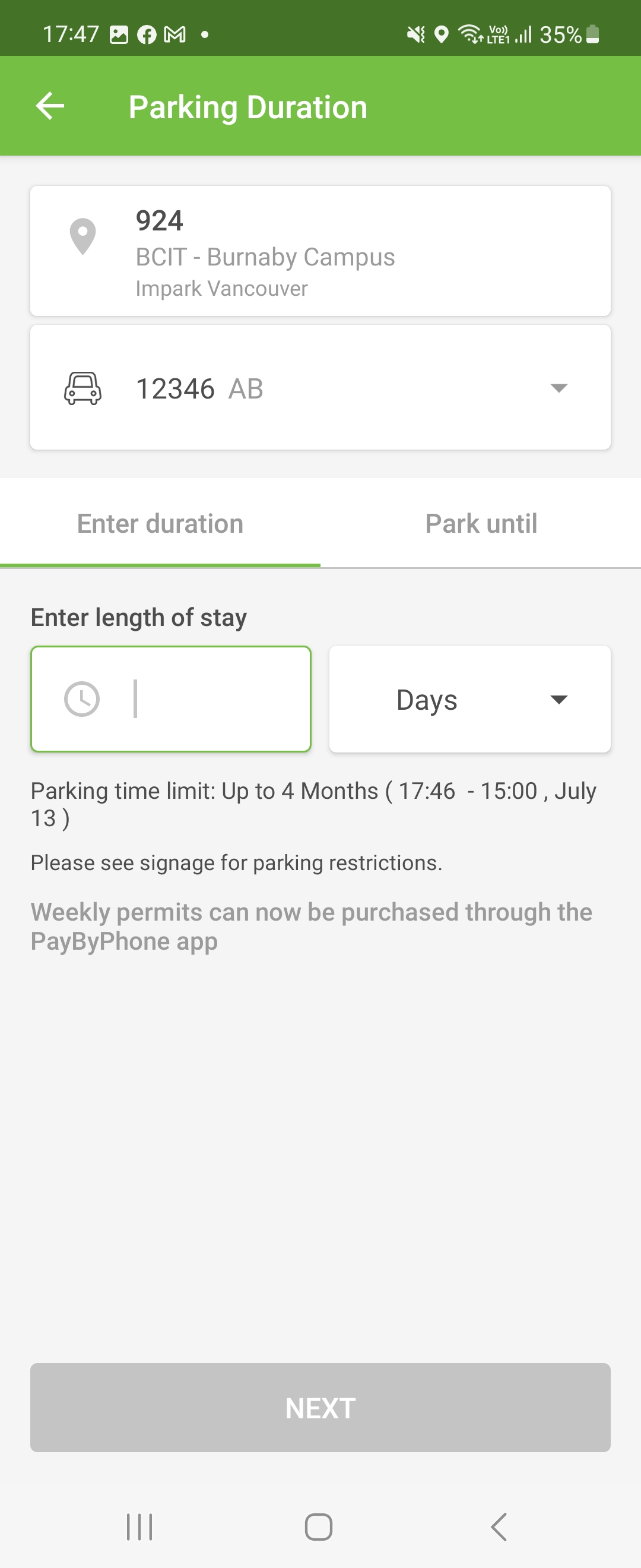Tap the battery indicator in status bar

click(x=592, y=34)
